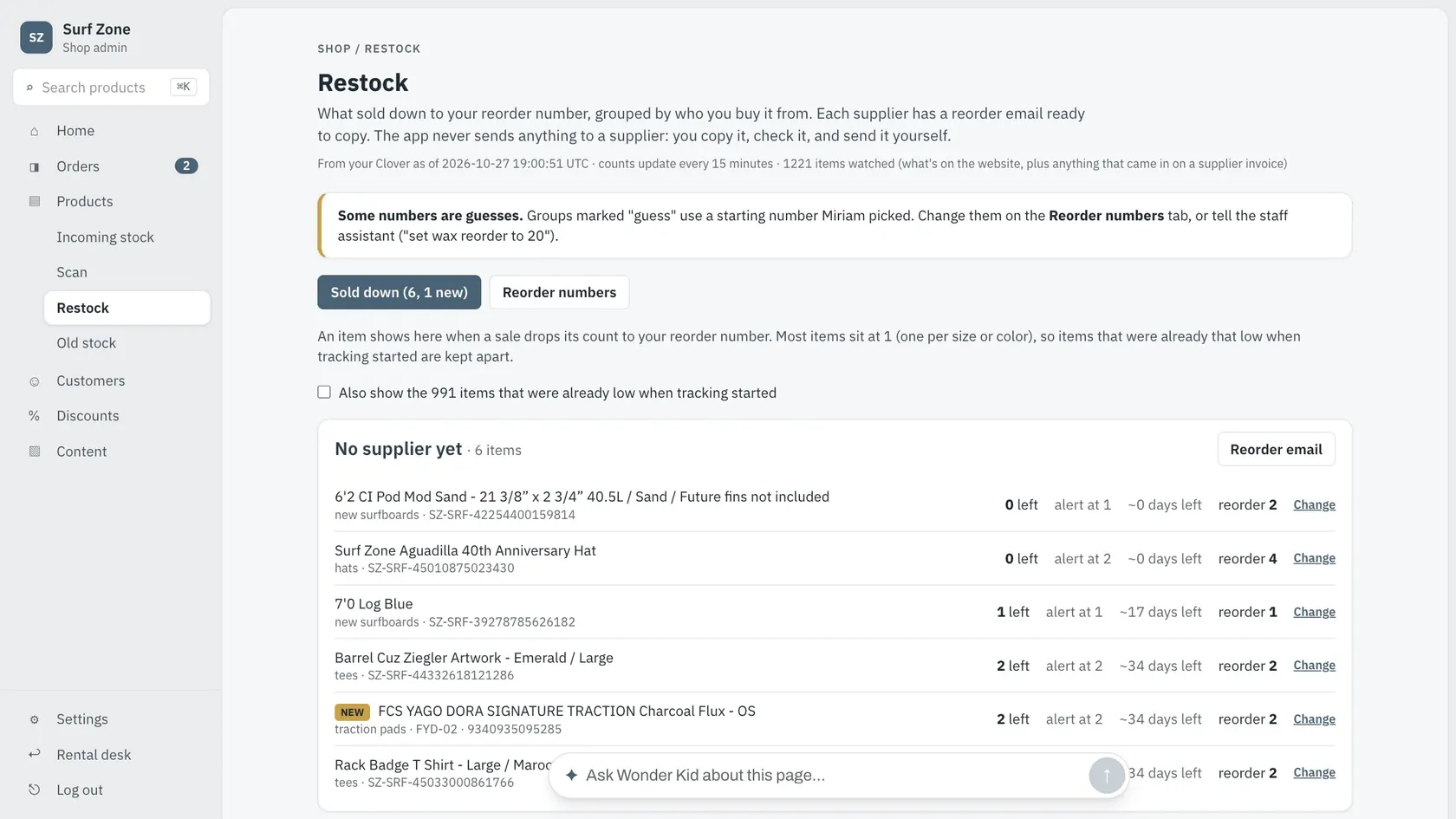Click '~17 days left' value
The height and width of the screenshot is (819, 1456).
coord(1160,612)
